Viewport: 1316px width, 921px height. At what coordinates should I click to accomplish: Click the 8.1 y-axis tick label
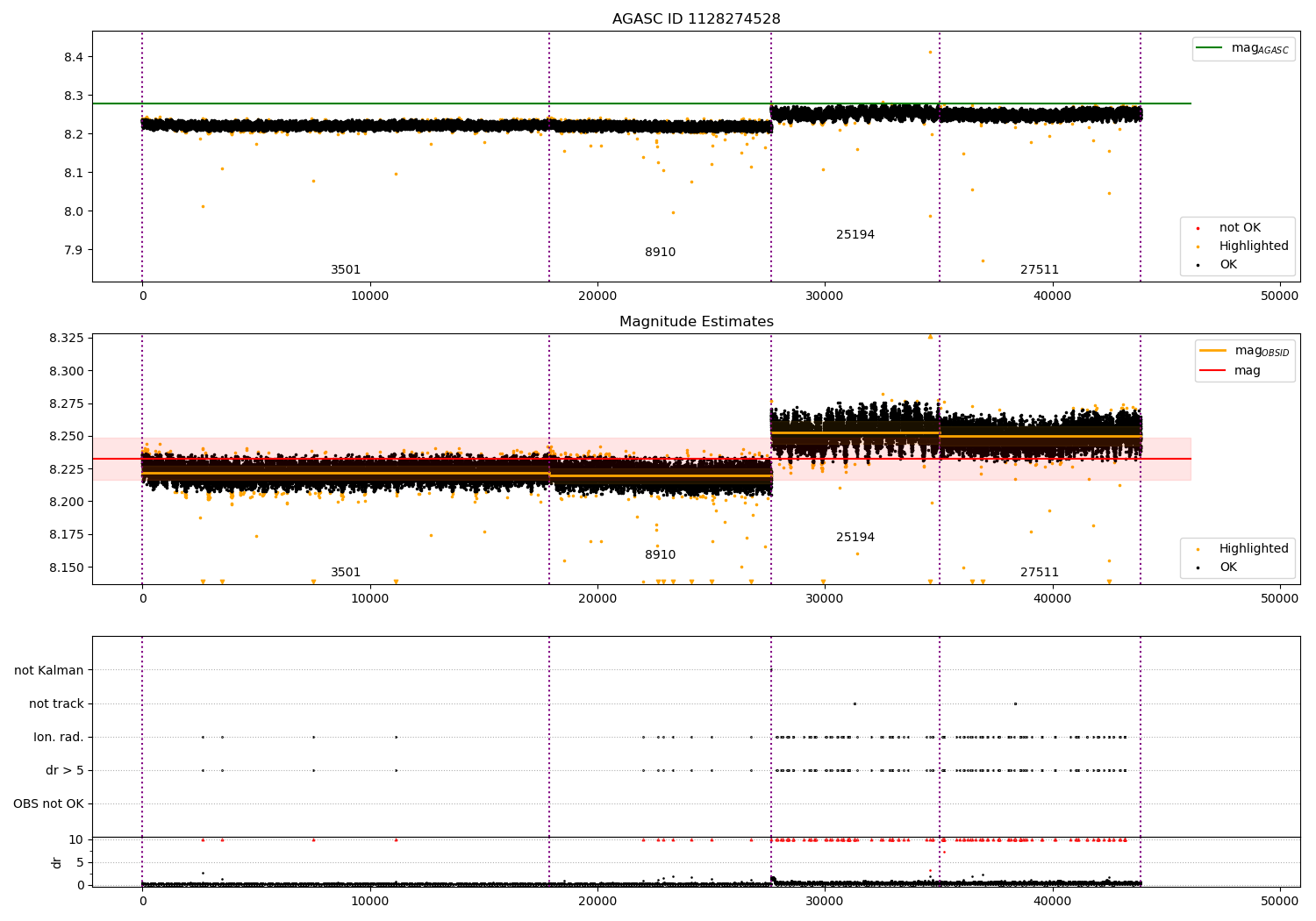[74, 173]
